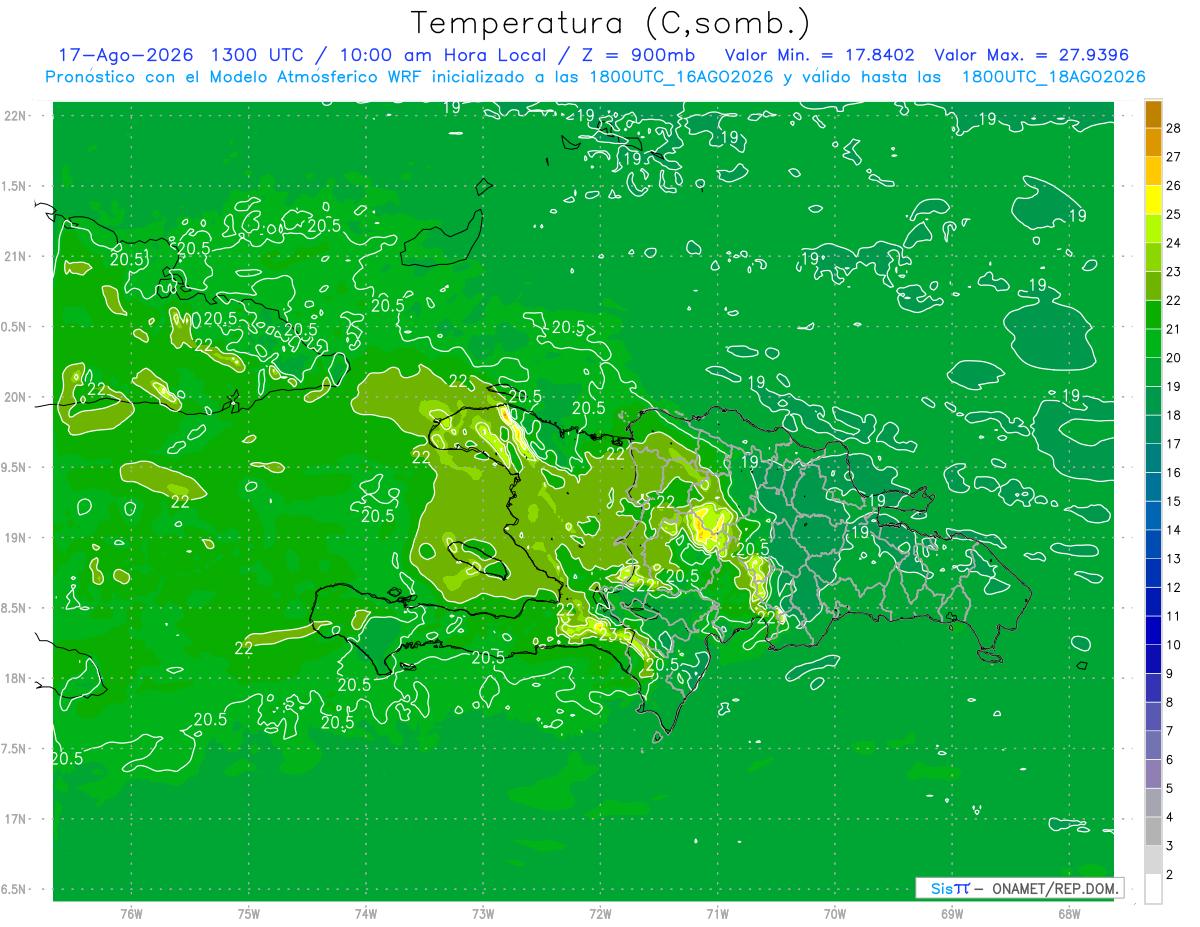The height and width of the screenshot is (927, 1200).
Task: Click the "71W" longitude axis label
Action: 717,913
